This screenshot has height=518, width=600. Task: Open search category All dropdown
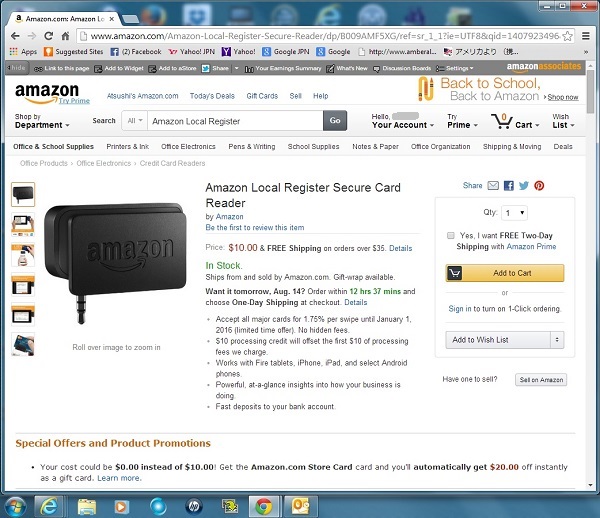coord(135,121)
